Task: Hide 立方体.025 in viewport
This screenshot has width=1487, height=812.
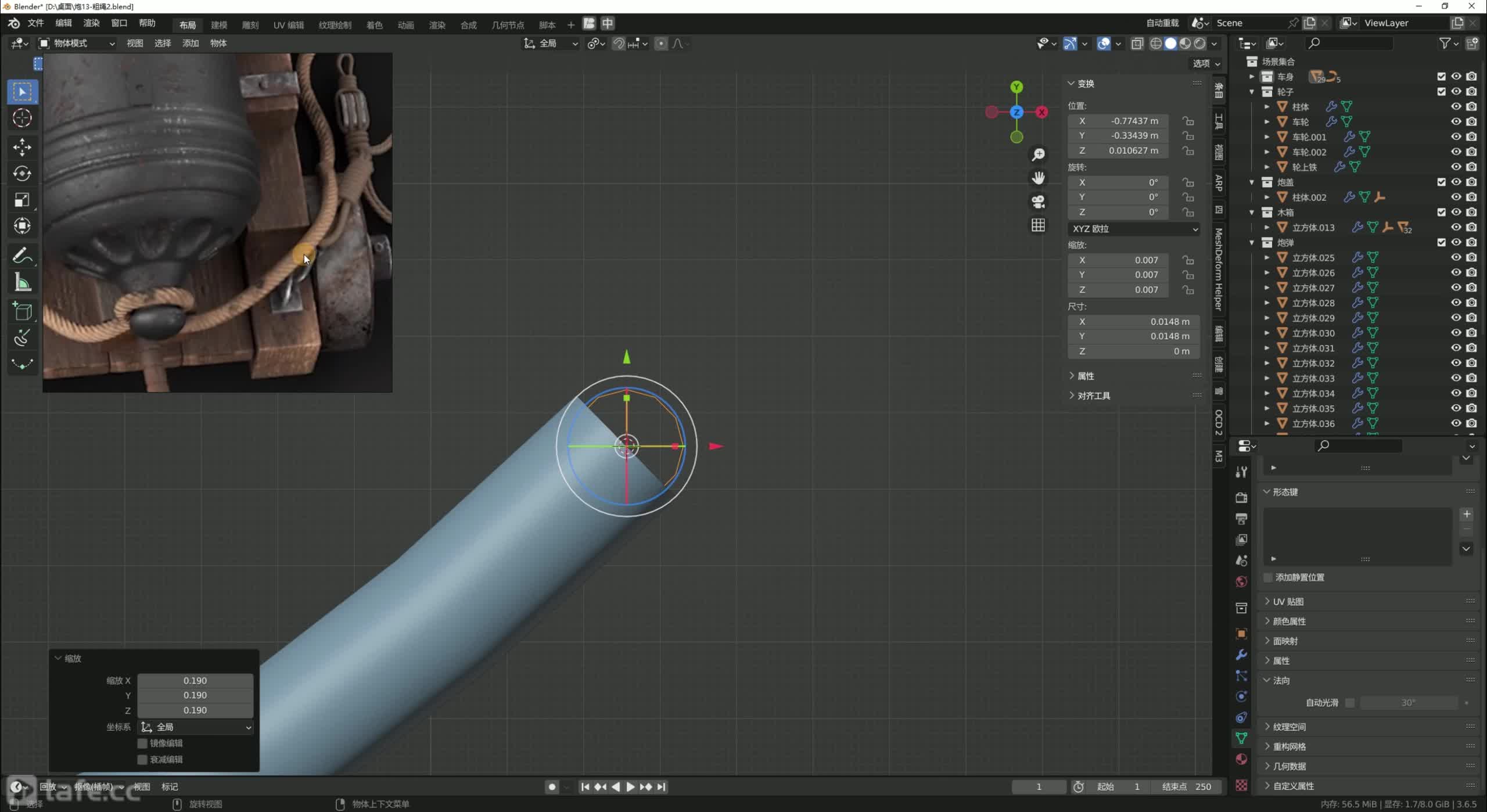Action: (1456, 257)
